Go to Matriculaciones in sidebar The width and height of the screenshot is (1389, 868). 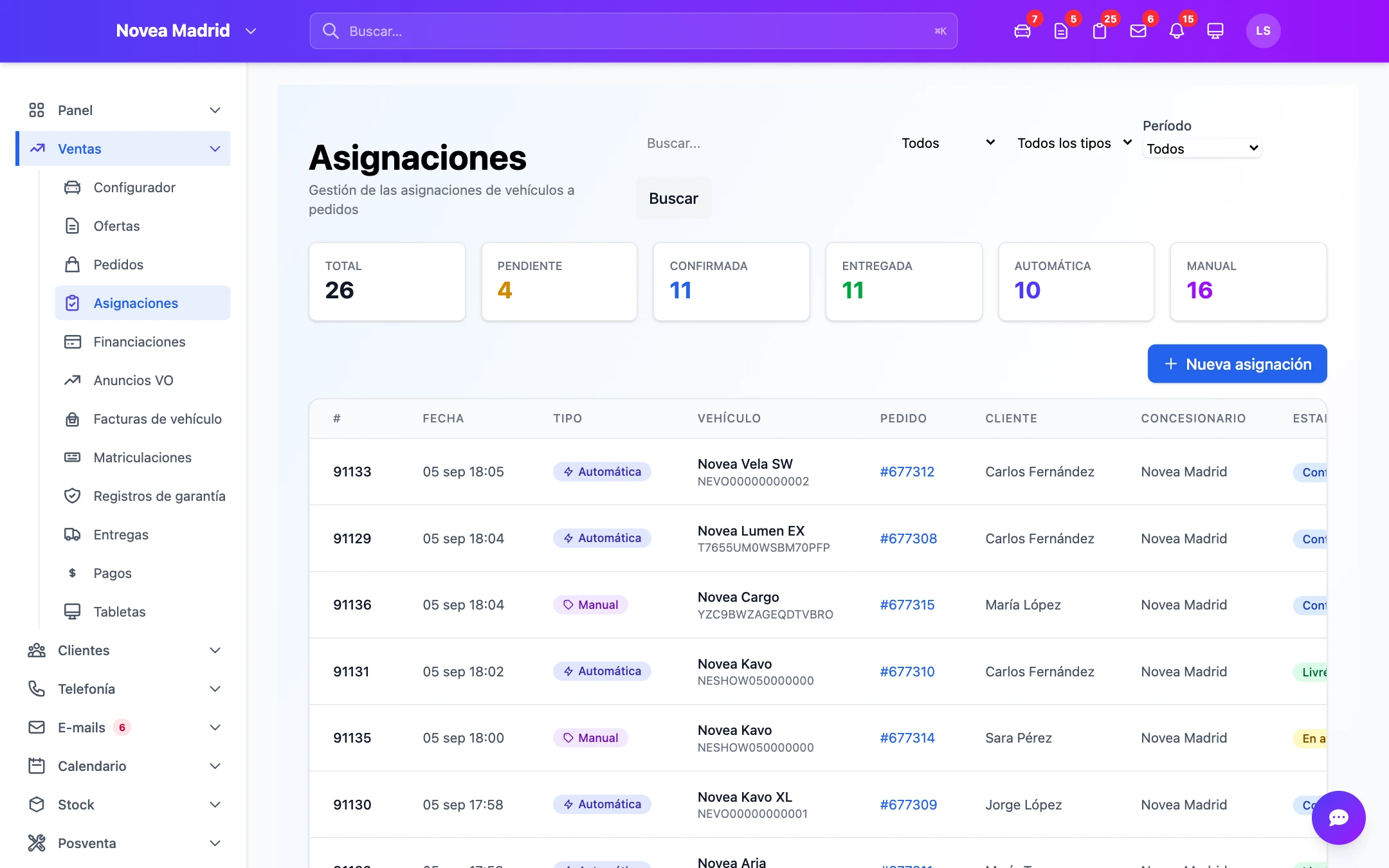[x=143, y=457]
